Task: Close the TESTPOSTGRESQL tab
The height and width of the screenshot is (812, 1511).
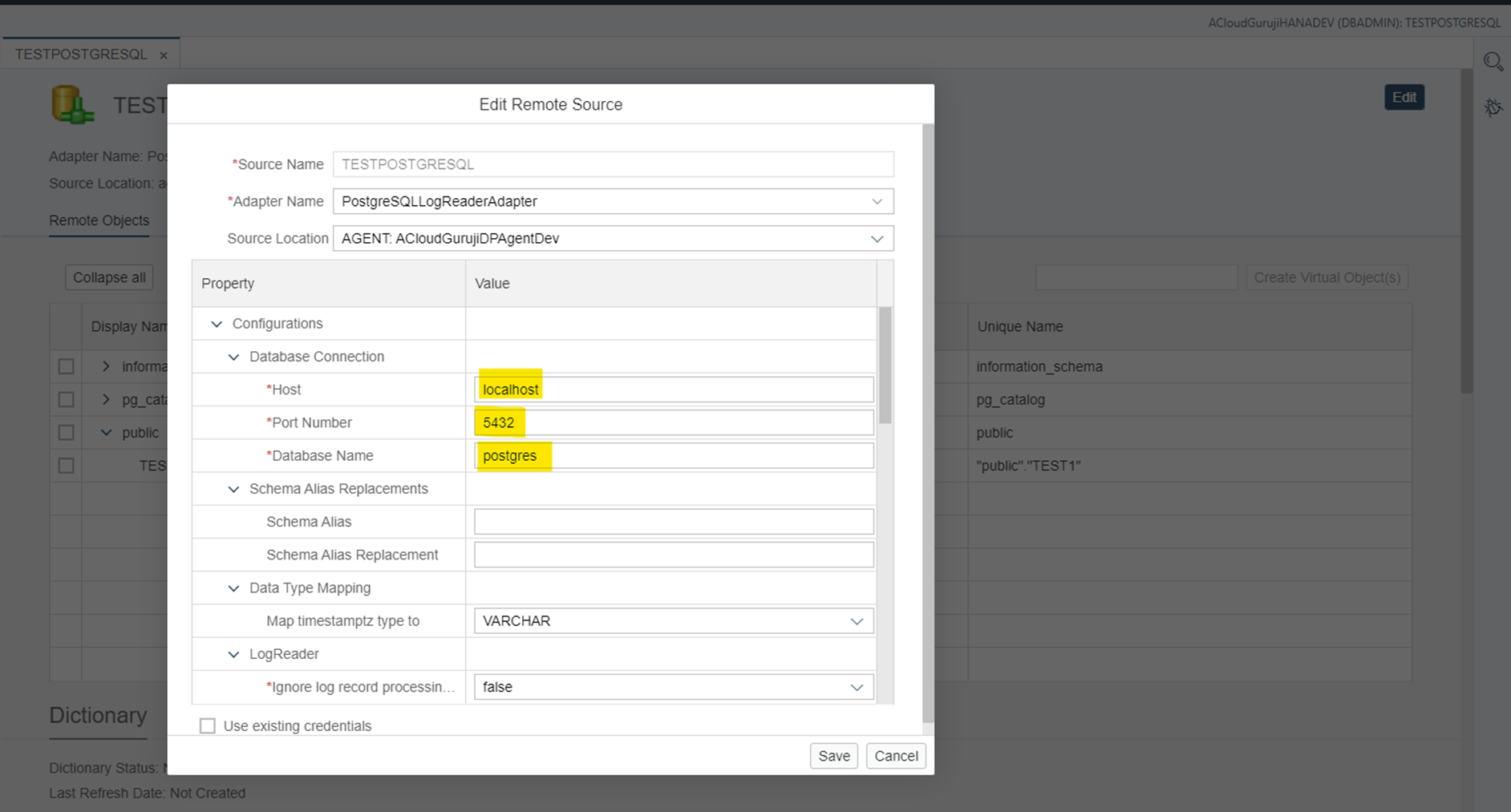Action: click(164, 55)
